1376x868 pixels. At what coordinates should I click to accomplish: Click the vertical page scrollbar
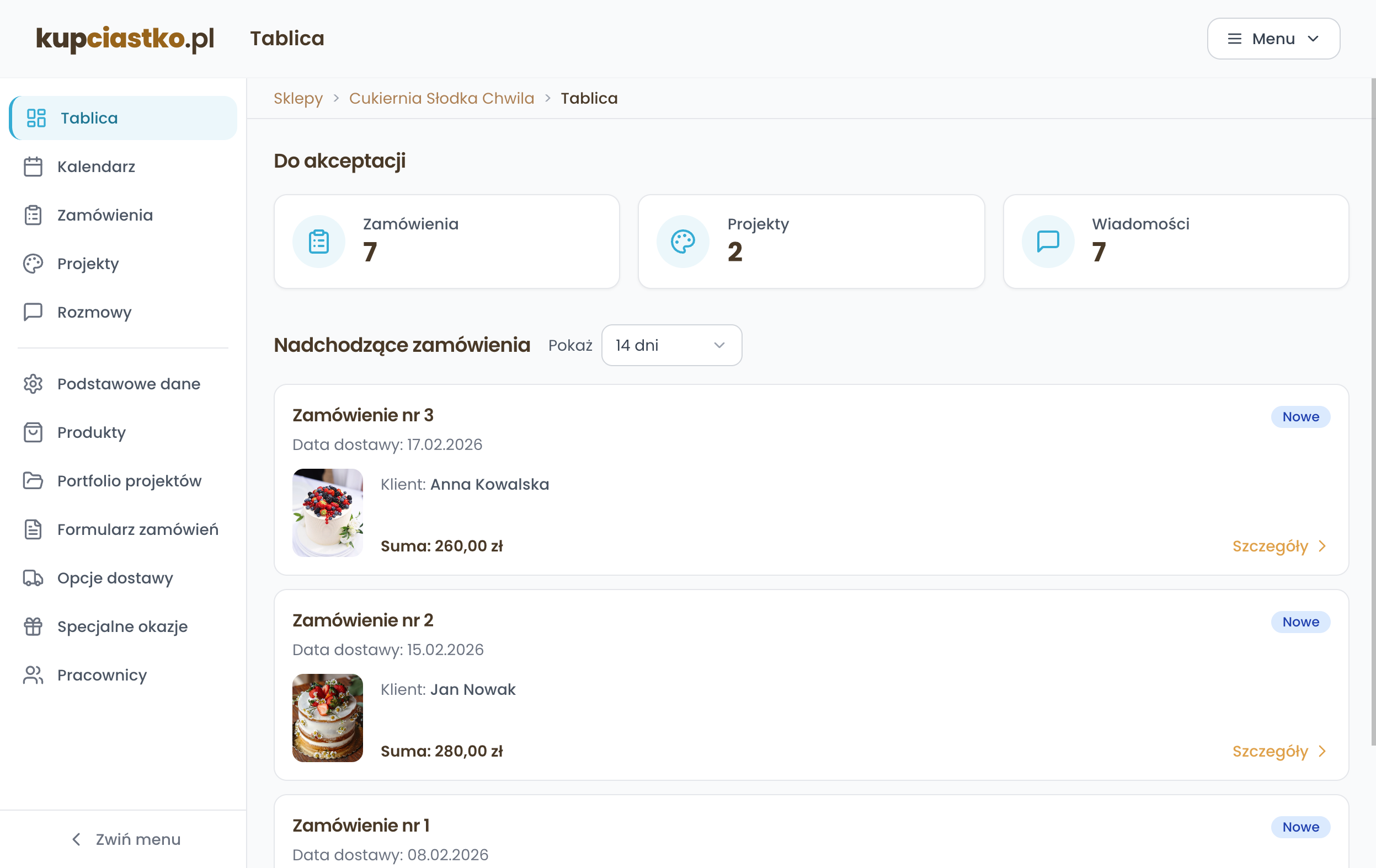pyautogui.click(x=1373, y=411)
